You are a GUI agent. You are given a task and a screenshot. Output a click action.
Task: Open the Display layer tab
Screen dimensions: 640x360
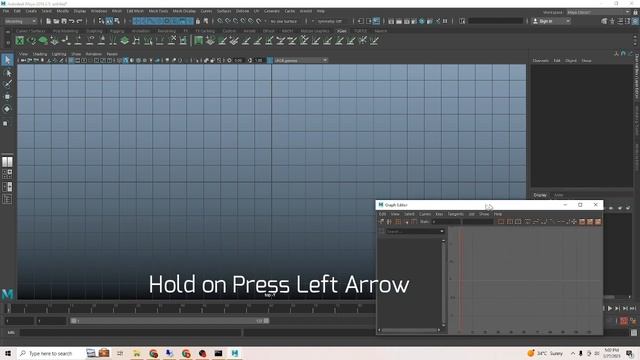[x=540, y=195]
